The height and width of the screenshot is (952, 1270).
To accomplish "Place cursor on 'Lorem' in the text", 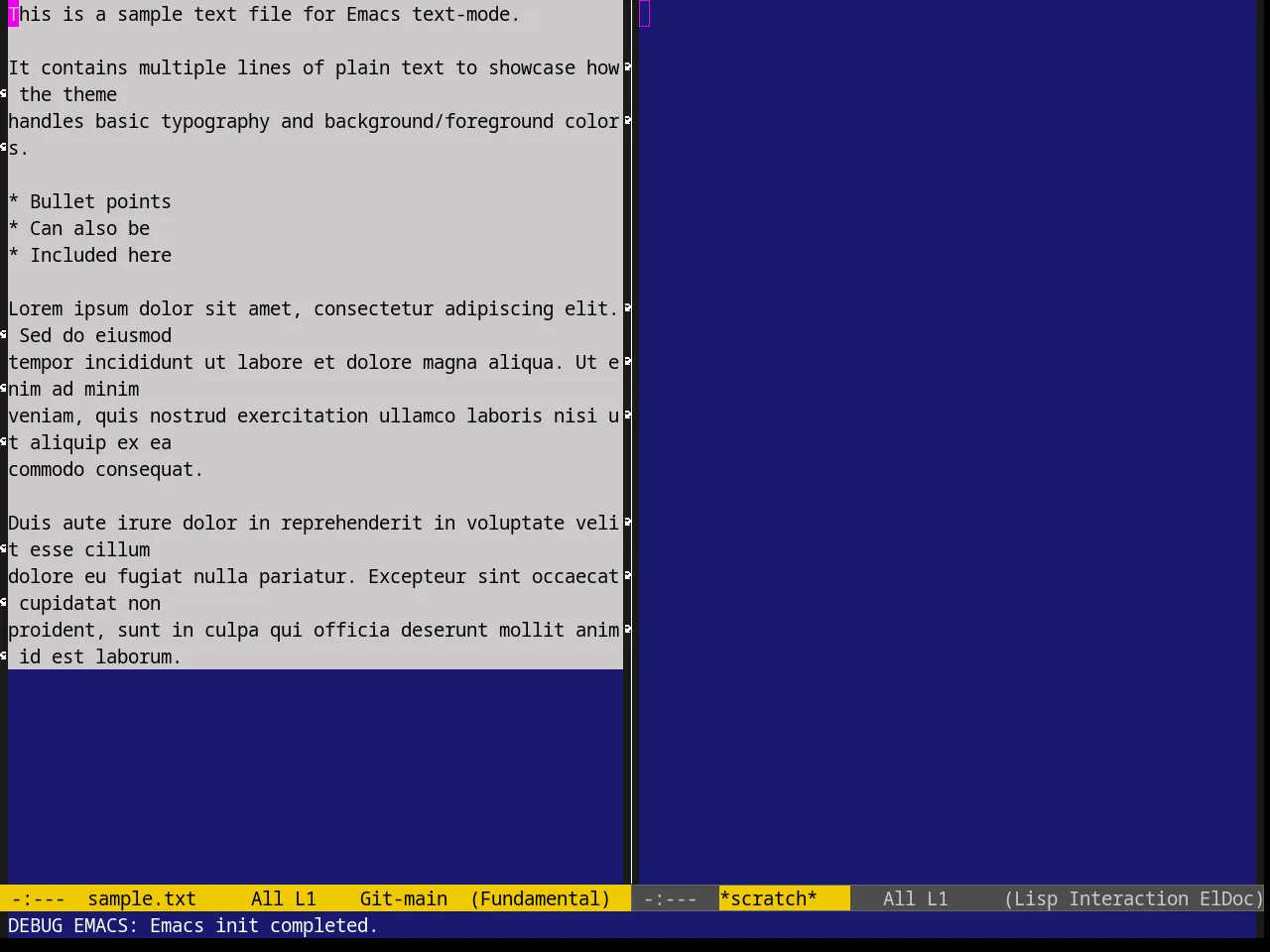I will pyautogui.click(x=35, y=308).
